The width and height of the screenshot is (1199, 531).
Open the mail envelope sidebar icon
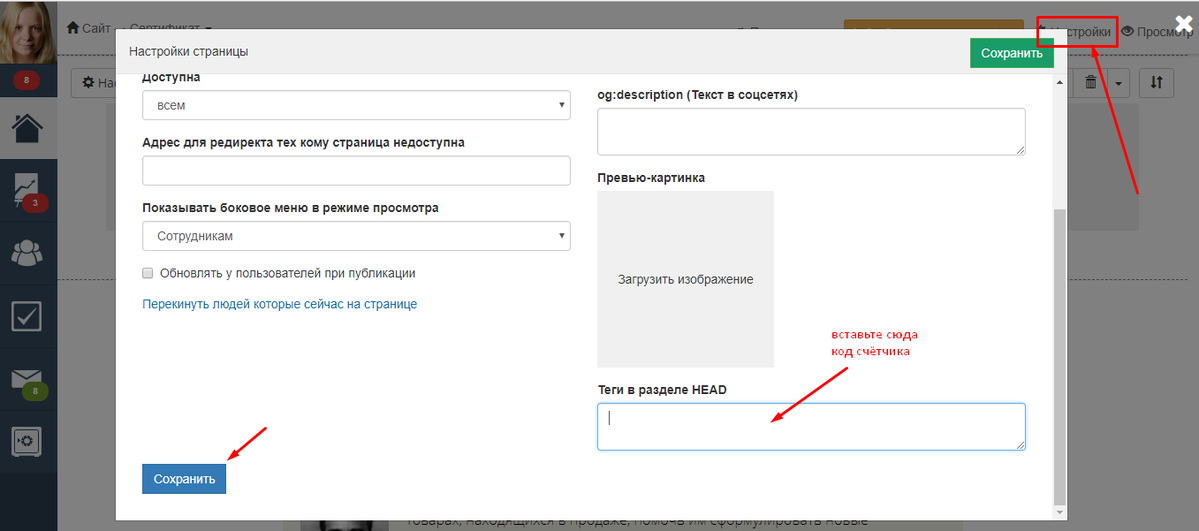[x=28, y=380]
